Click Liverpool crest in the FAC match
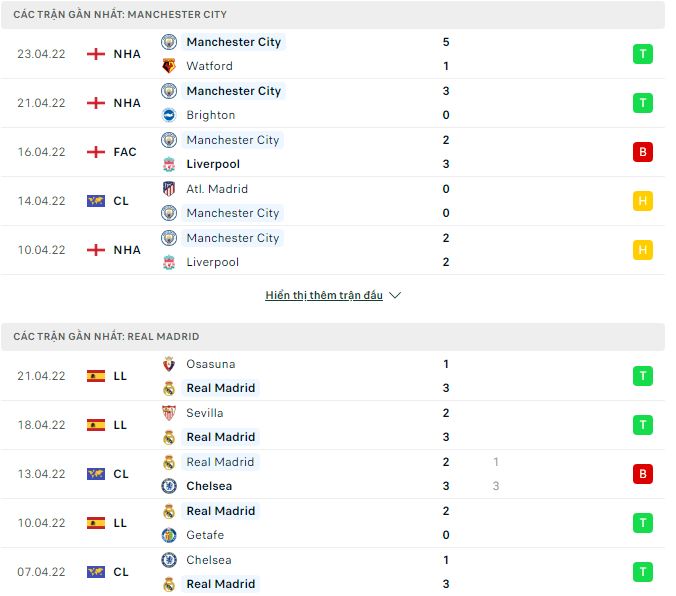The height and width of the screenshot is (596, 676). [x=169, y=164]
